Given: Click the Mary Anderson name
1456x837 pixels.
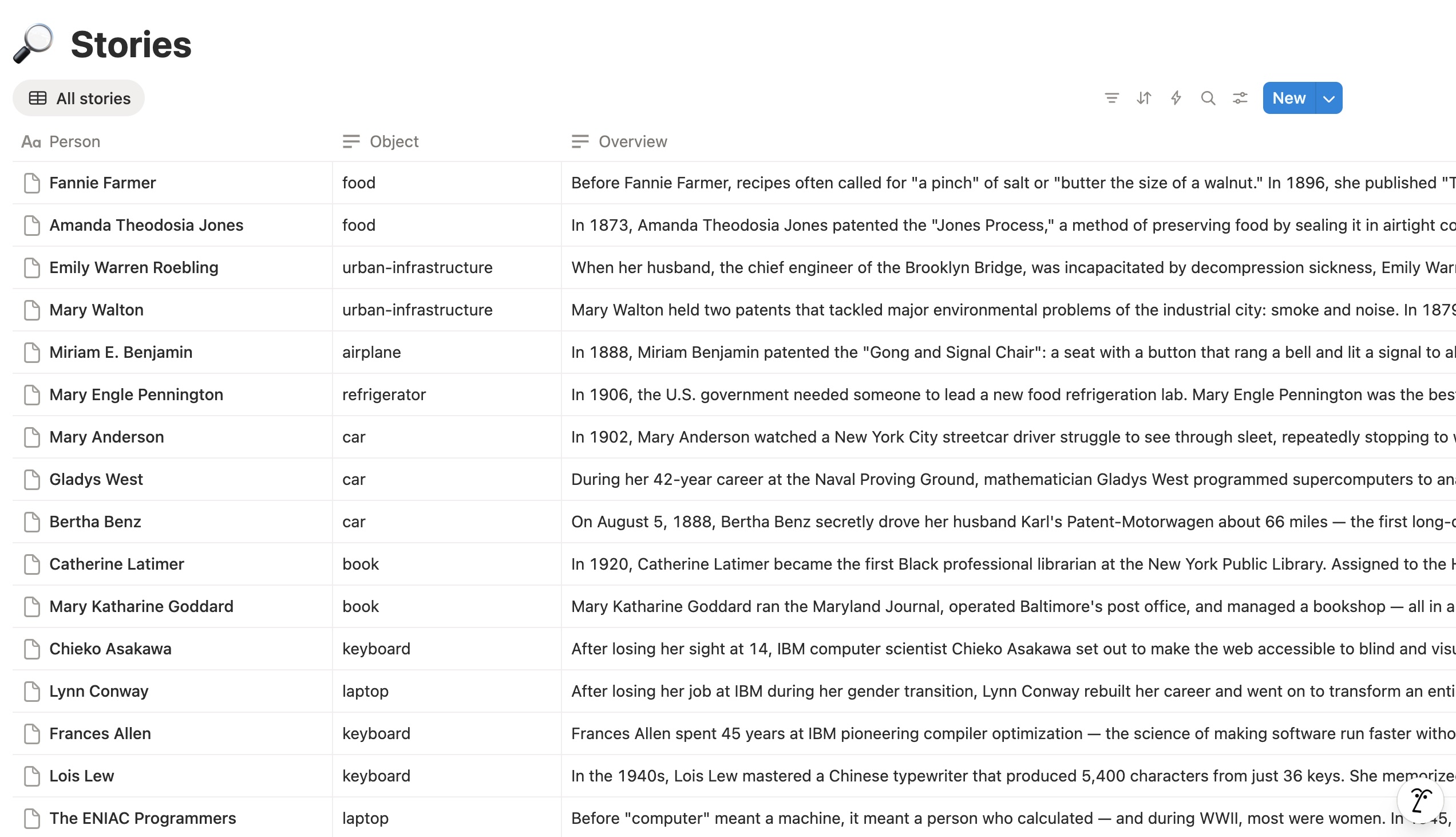Looking at the screenshot, I should 107,437.
